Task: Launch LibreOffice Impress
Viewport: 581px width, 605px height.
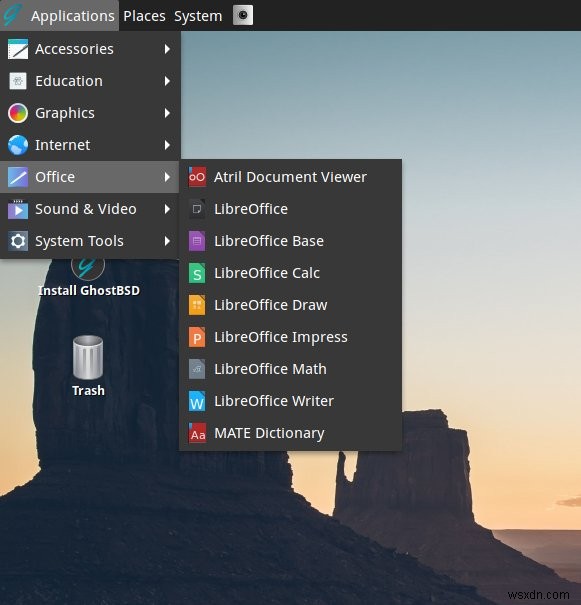Action: (290, 337)
